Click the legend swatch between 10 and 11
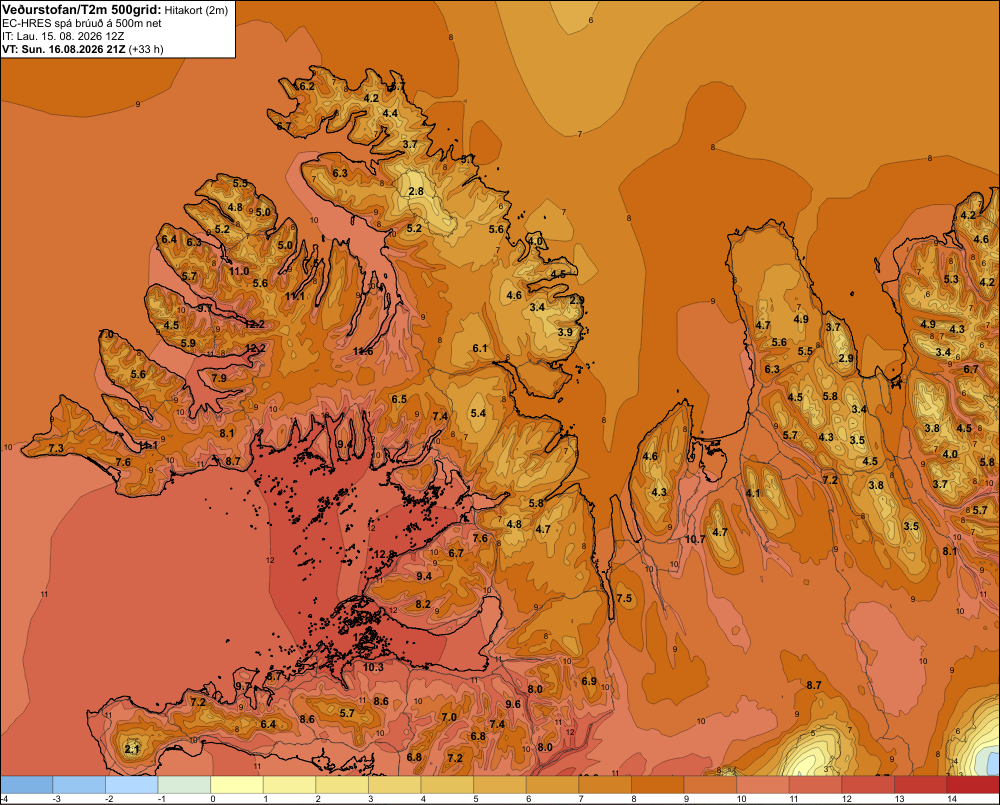This screenshot has width=1000, height=805. [x=763, y=785]
